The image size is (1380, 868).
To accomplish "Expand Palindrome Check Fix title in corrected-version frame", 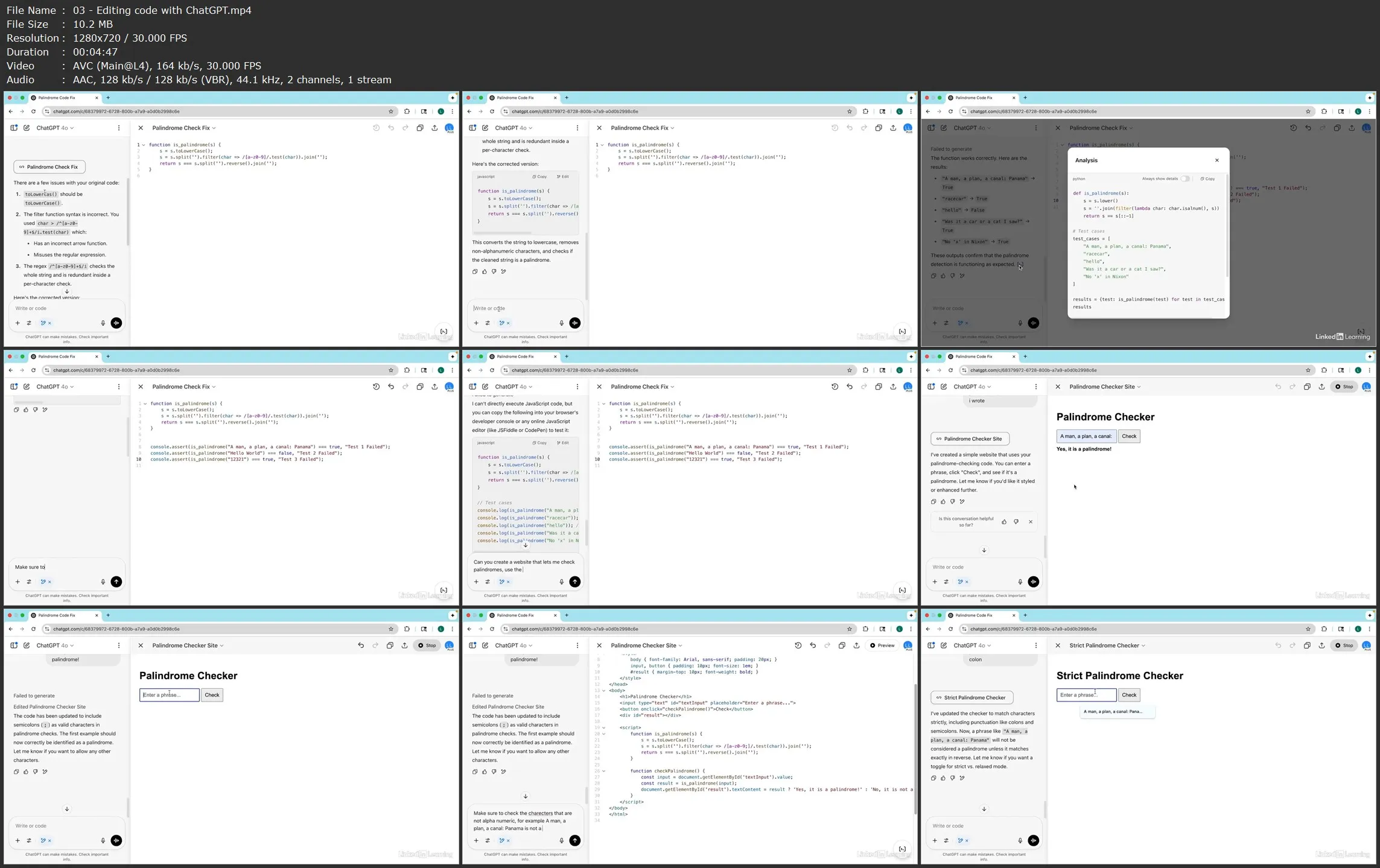I will coord(643,128).
